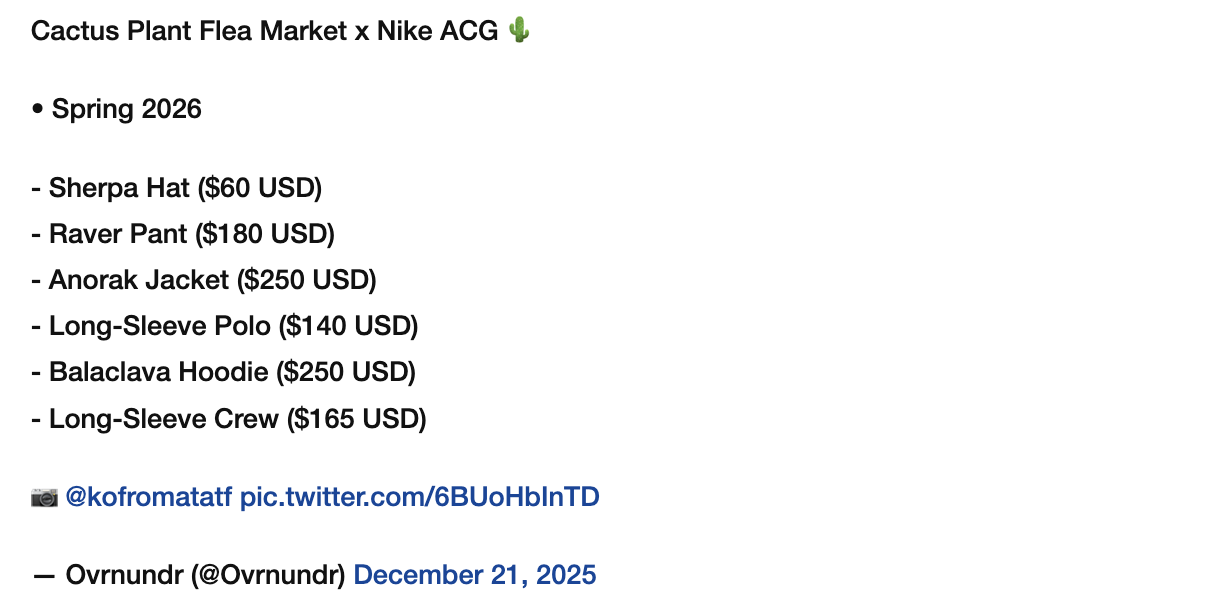Click the Anorak Jacket item text
The image size is (1210, 608).
pyautogui.click(x=138, y=280)
